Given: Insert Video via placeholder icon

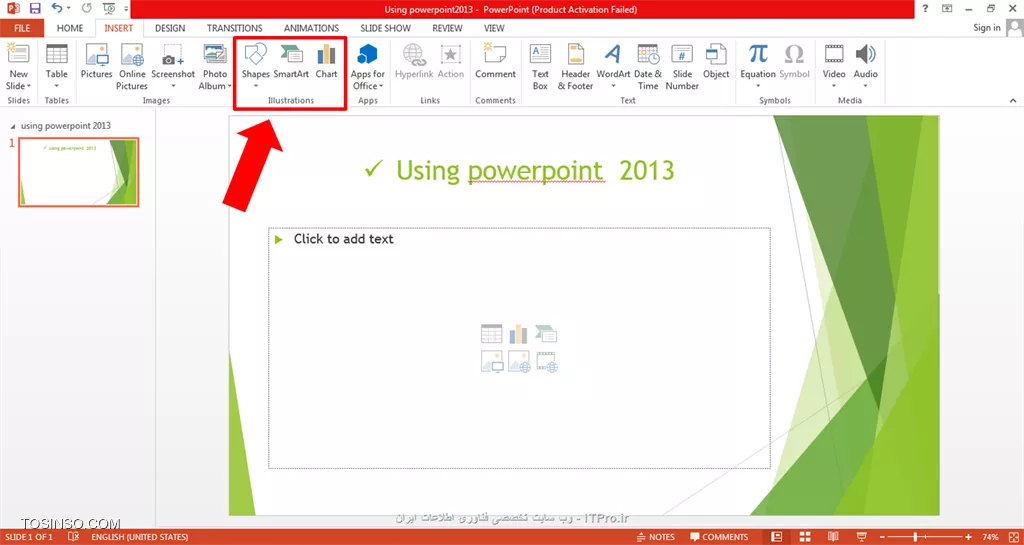Looking at the screenshot, I should [x=547, y=361].
